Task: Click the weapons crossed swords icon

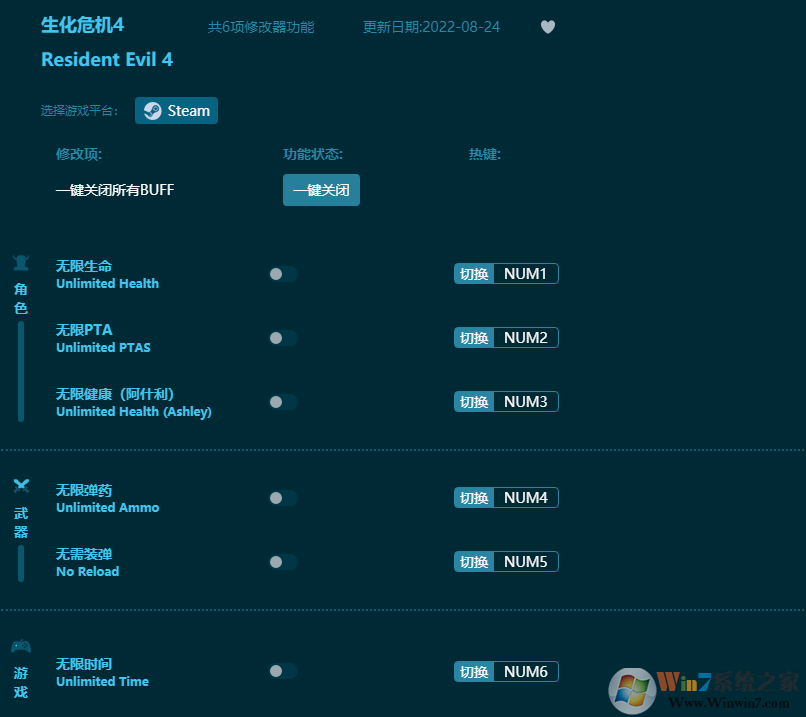Action: coord(21,486)
